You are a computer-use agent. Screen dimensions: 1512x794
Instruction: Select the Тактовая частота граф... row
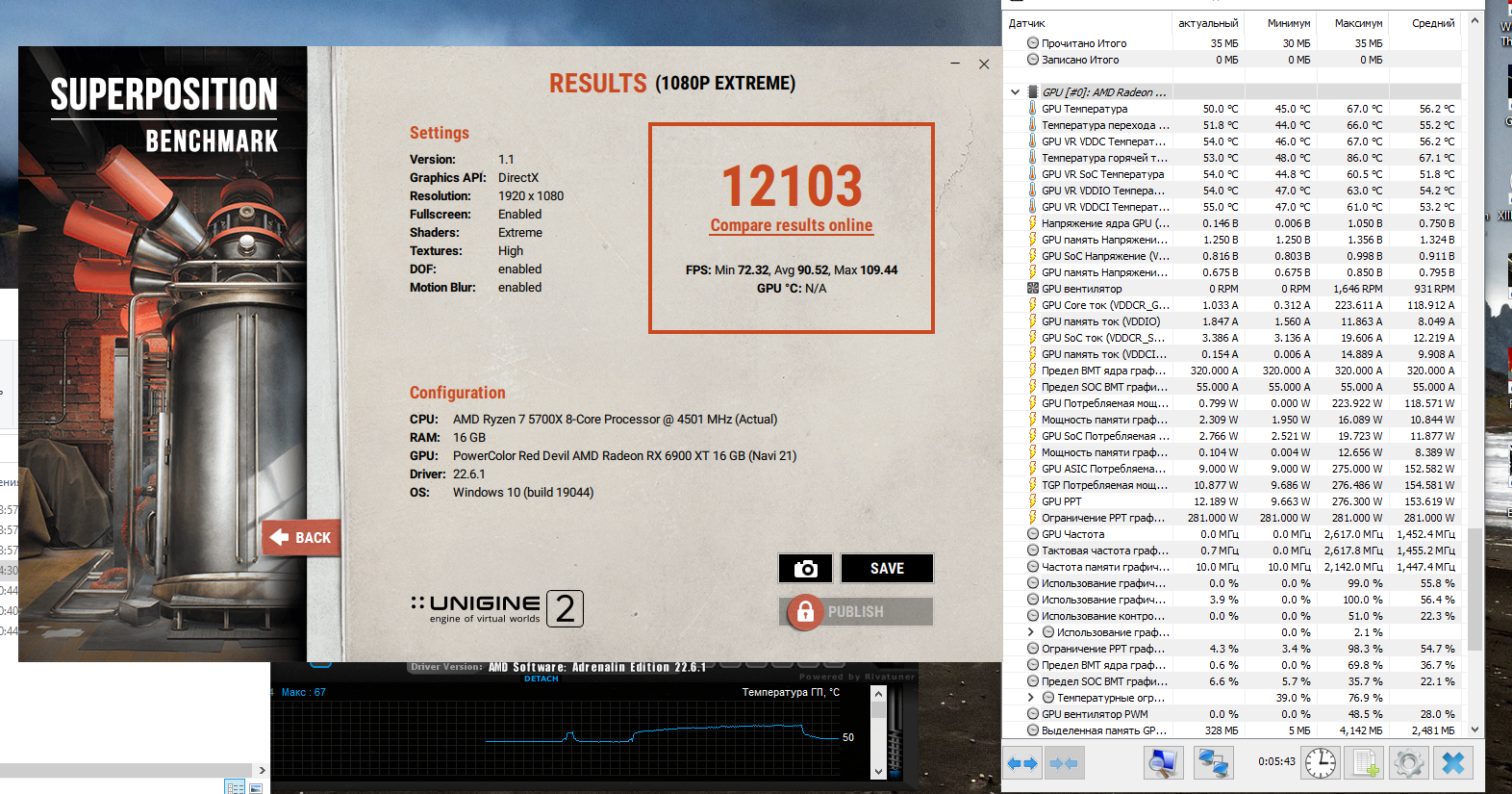coord(1233,551)
